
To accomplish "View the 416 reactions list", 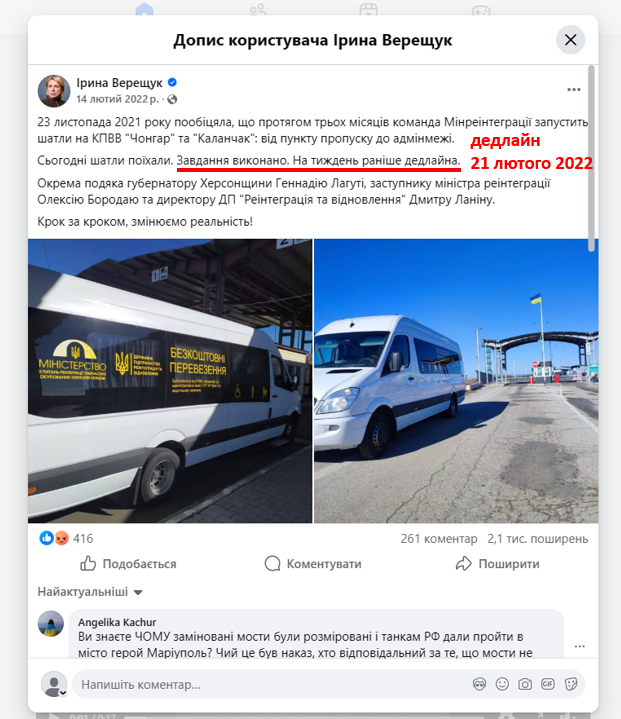I will (x=66, y=538).
